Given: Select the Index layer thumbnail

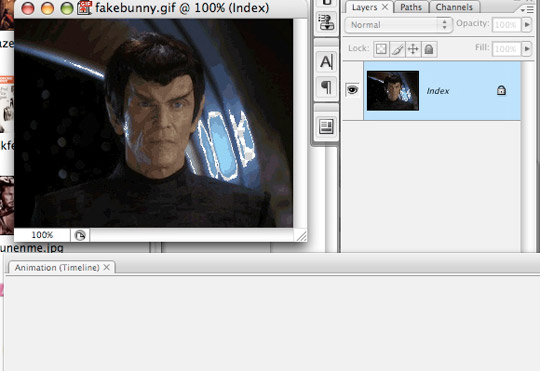Looking at the screenshot, I should (x=393, y=91).
